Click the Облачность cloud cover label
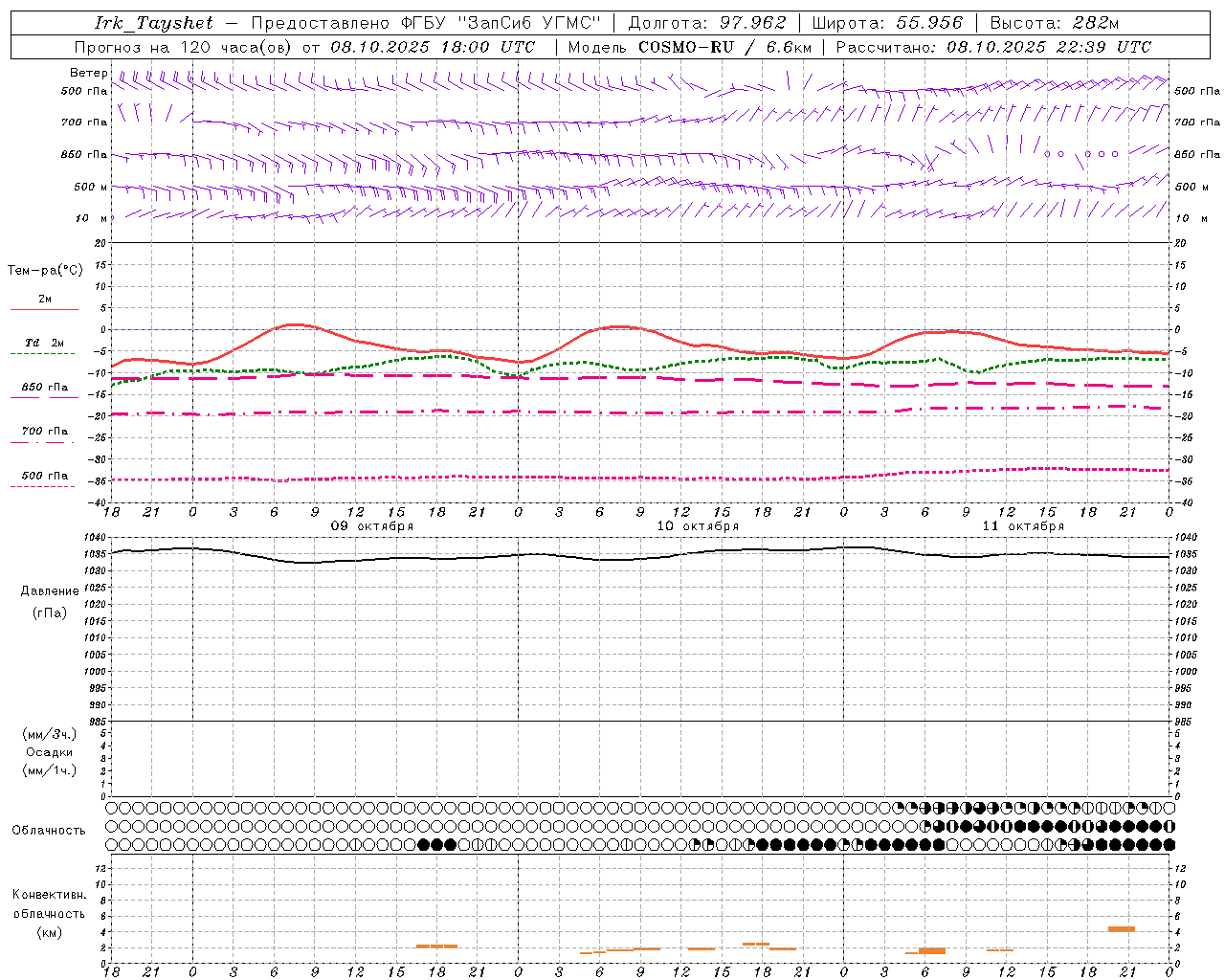The width and height of the screenshot is (1225, 980). (49, 830)
